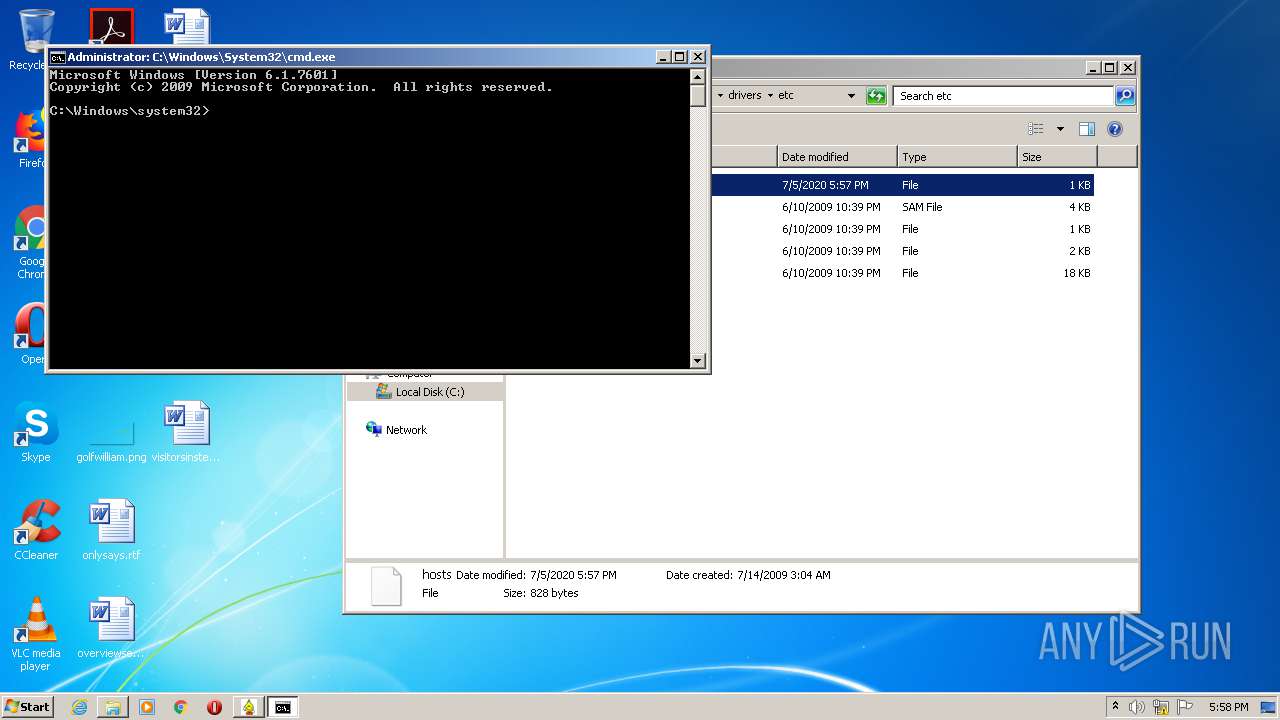Select Local Disk (C:) in navigation pane
1280x720 pixels.
pos(425,392)
